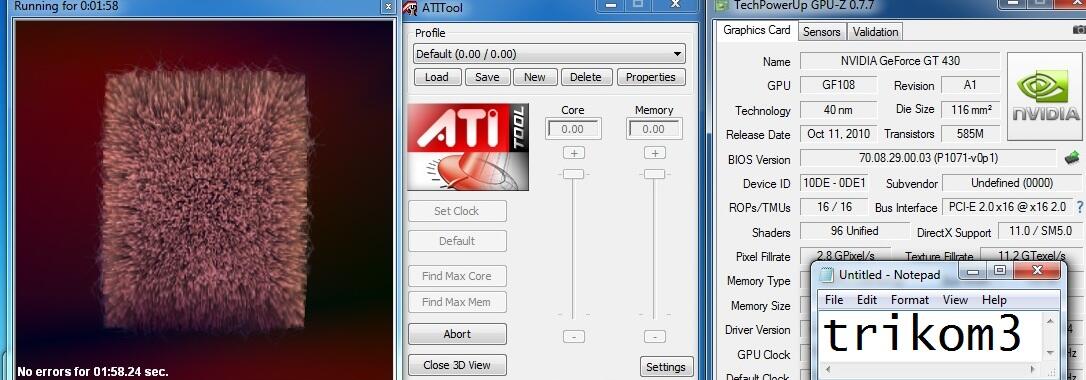Click the Release Date field Oct 11, 2010

840,134
